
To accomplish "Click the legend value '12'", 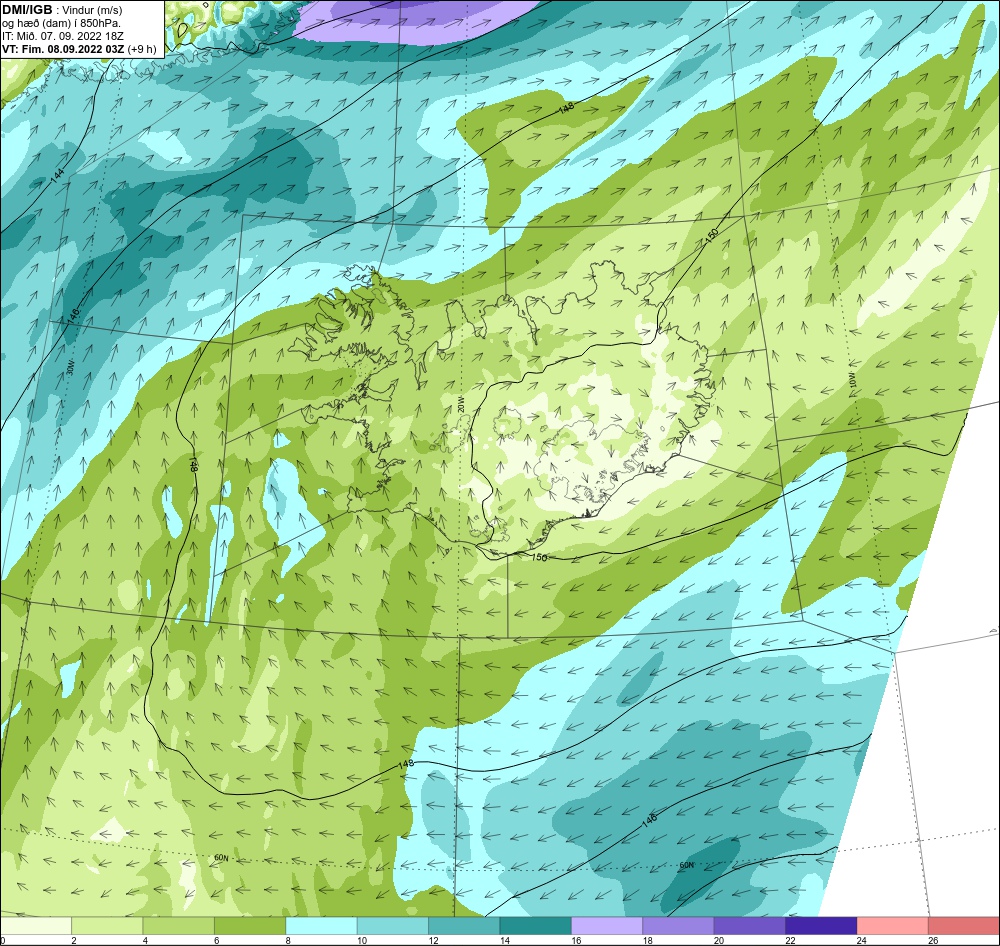I will [x=433, y=940].
